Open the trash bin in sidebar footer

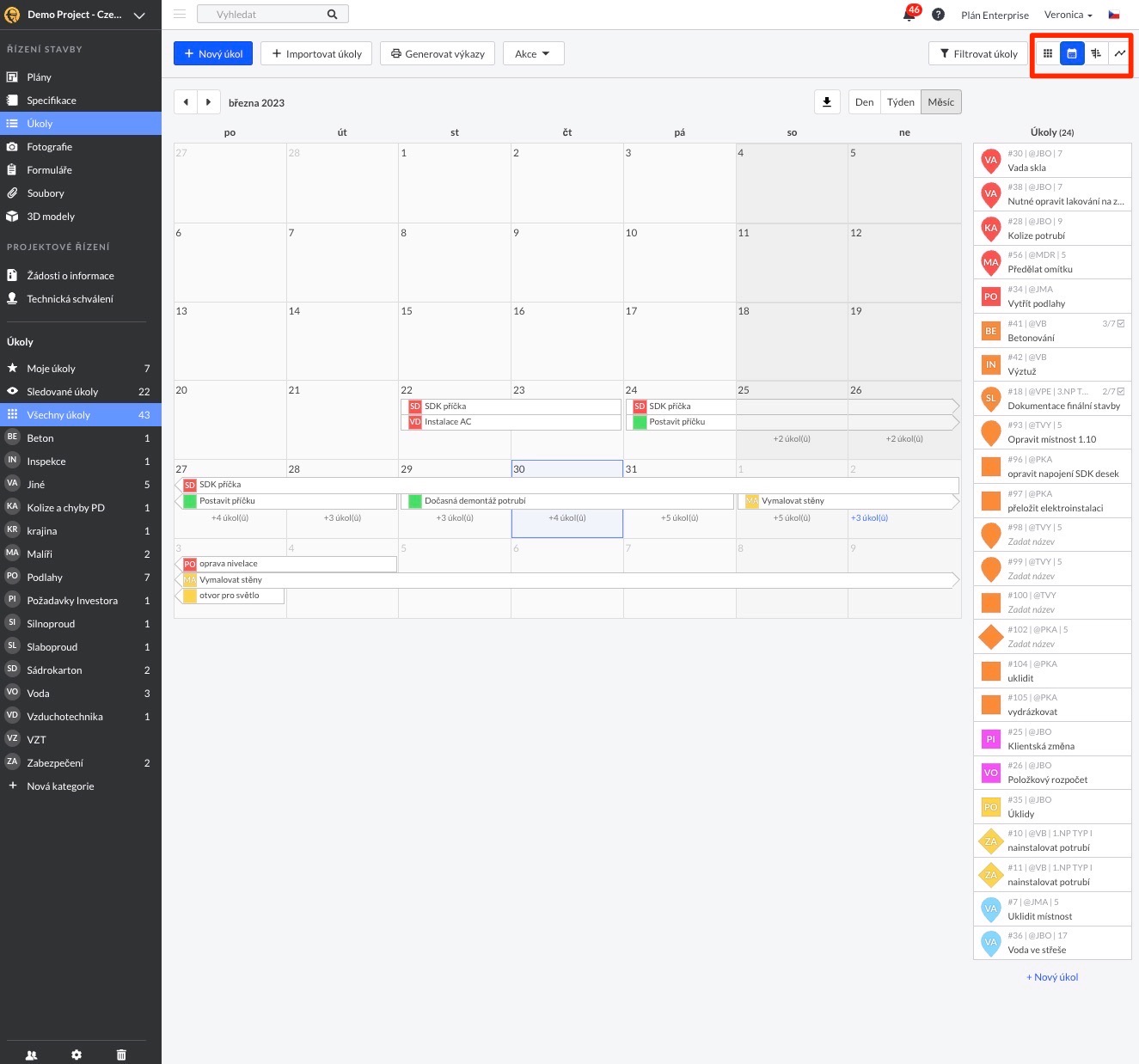click(x=121, y=1055)
